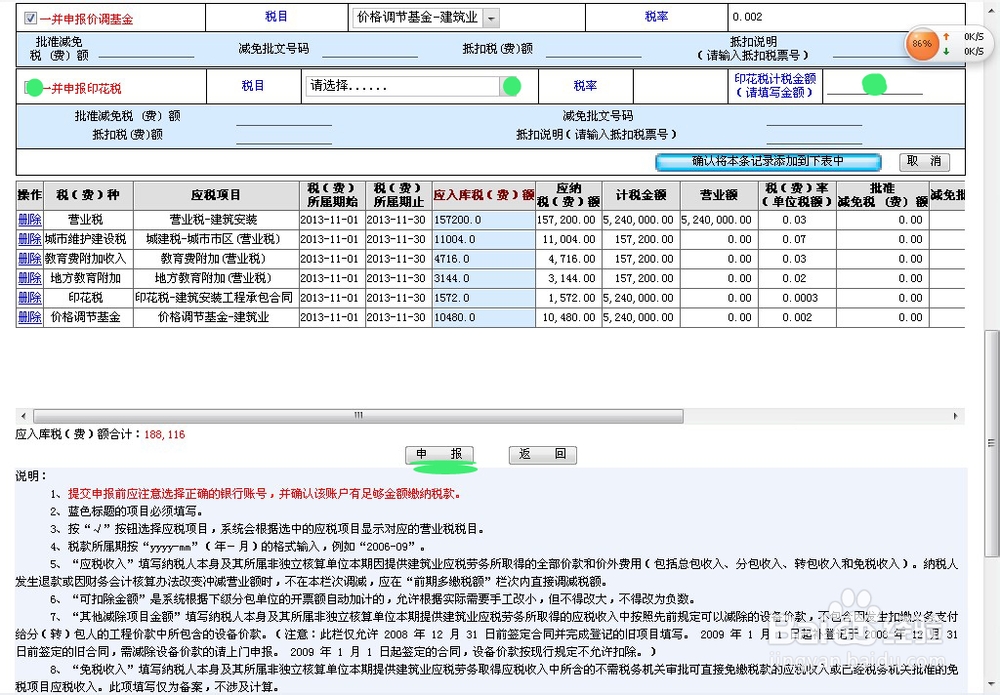Delete the 教育费附加收入 row
The width and height of the screenshot is (1000, 695).
pyautogui.click(x=29, y=259)
